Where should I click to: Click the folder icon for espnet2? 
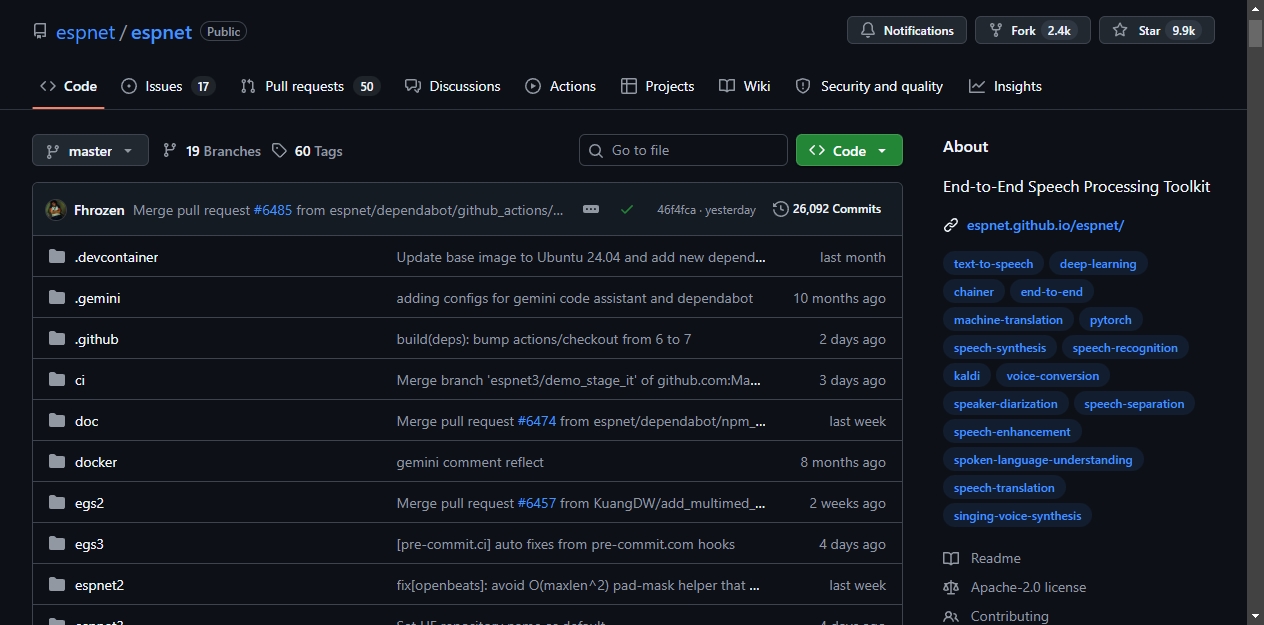pos(57,585)
